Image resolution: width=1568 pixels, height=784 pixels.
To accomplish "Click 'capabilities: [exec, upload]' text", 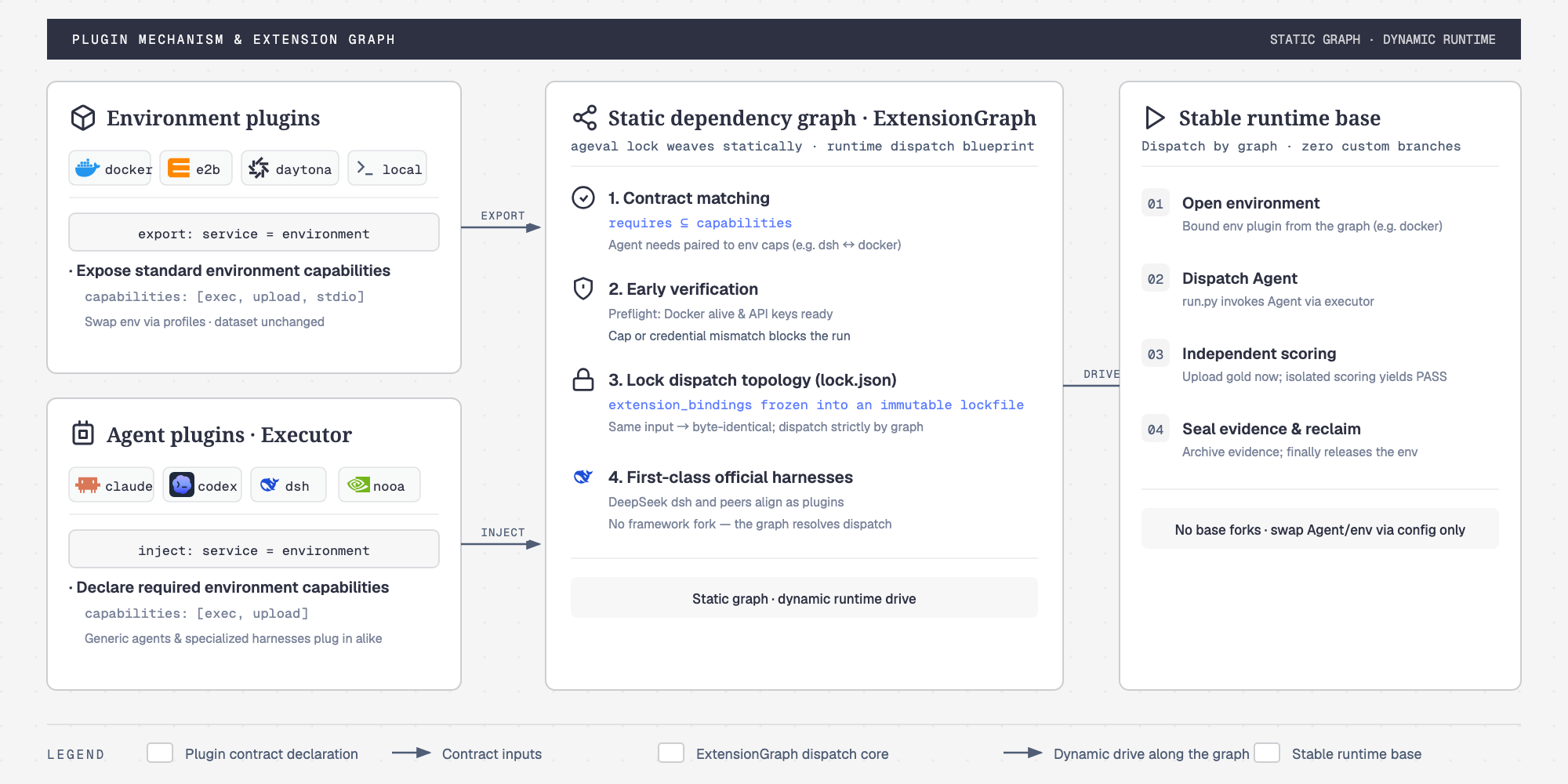I will [197, 613].
